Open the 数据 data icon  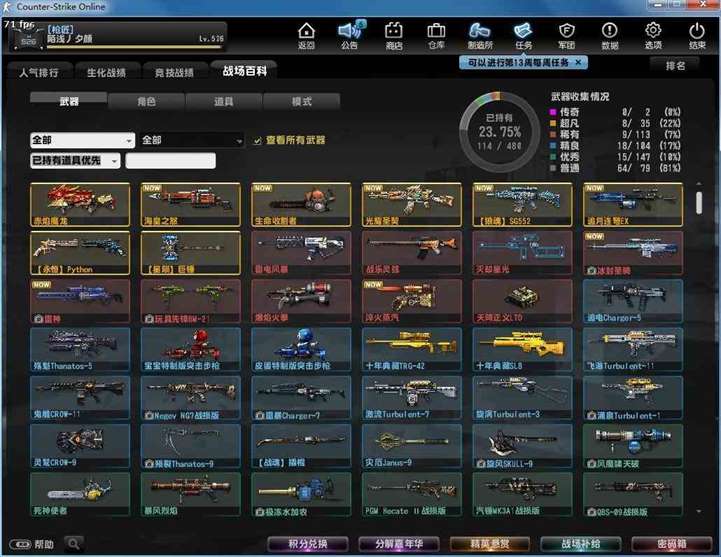coord(610,35)
